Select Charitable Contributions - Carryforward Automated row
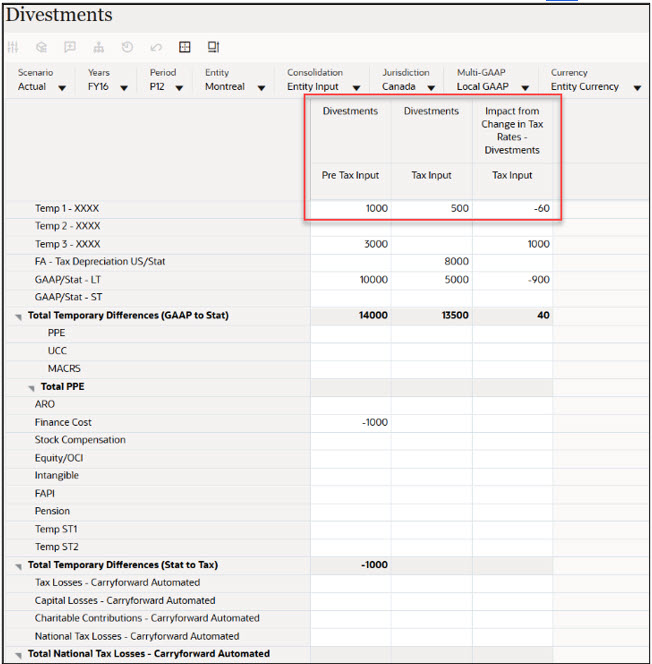 click(x=147, y=618)
